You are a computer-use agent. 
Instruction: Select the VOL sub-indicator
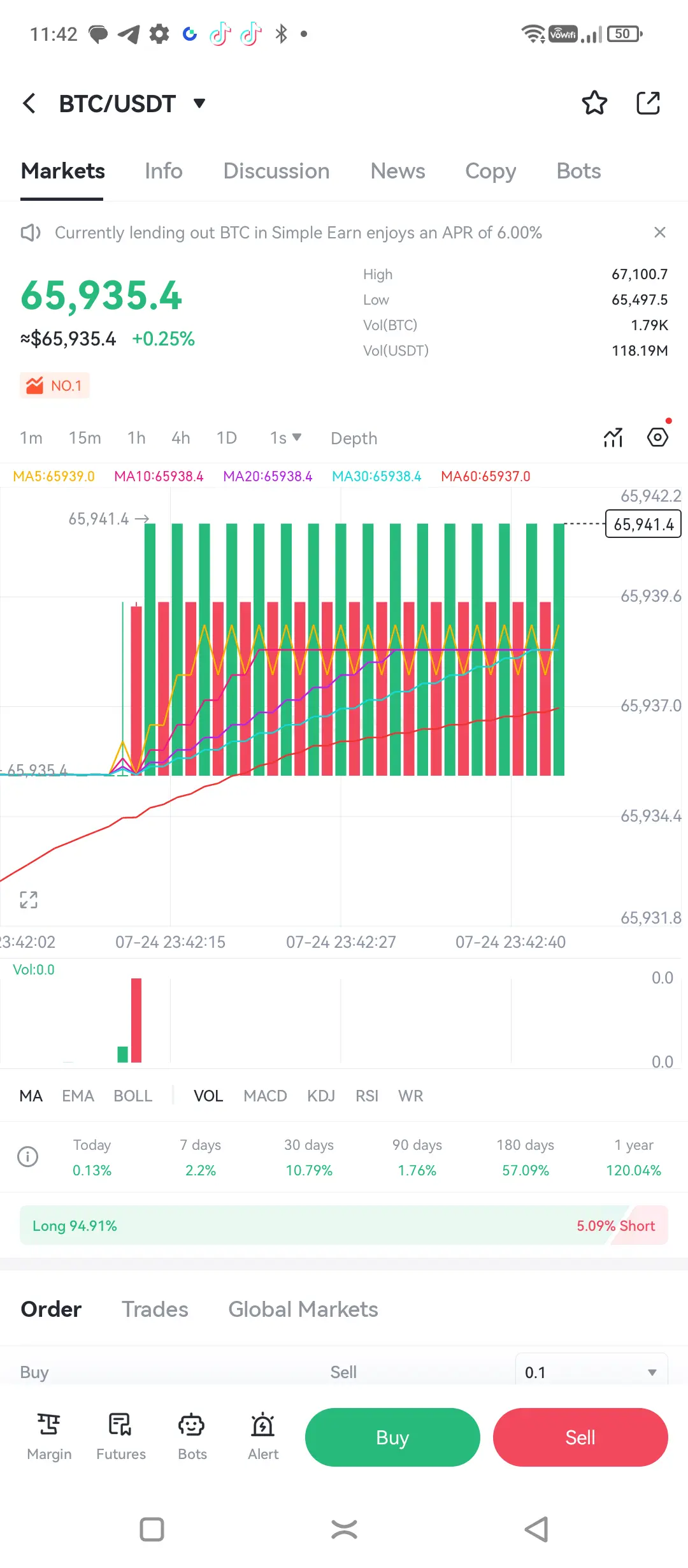click(x=208, y=1096)
